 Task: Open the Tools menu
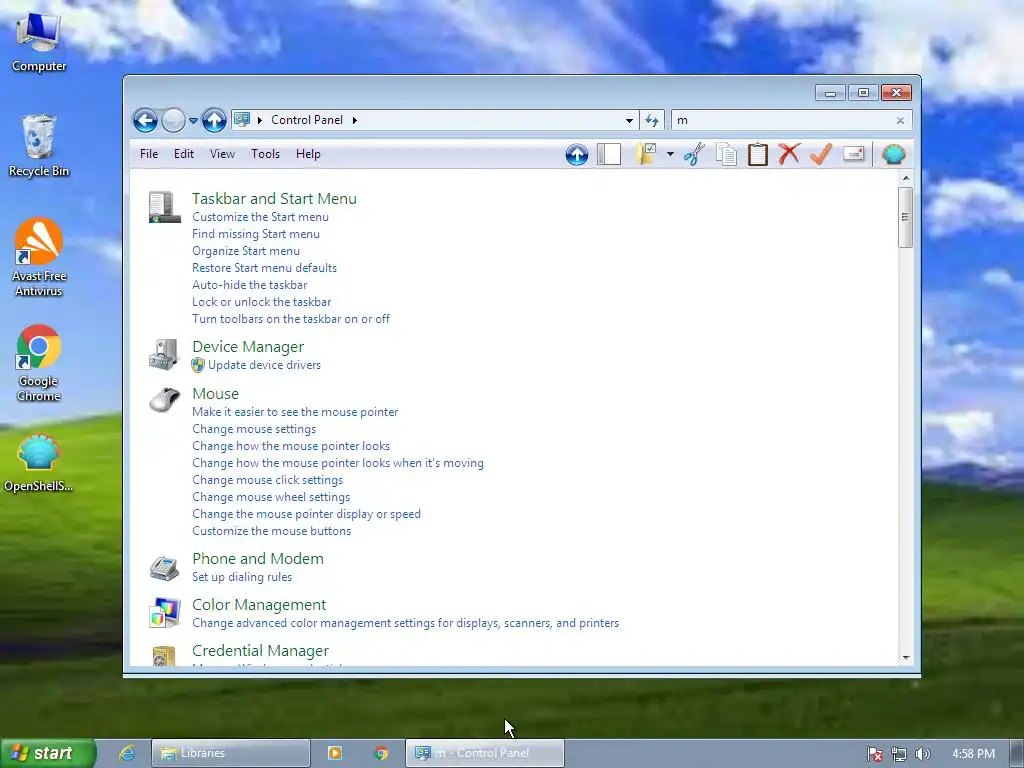click(265, 154)
